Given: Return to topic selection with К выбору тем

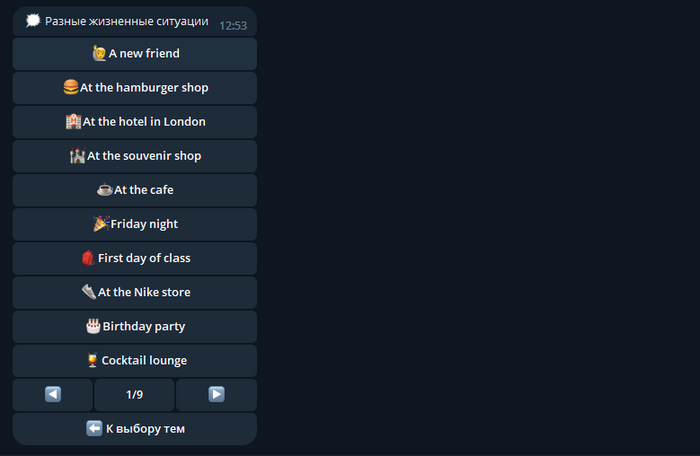Looking at the screenshot, I should coord(135,429).
